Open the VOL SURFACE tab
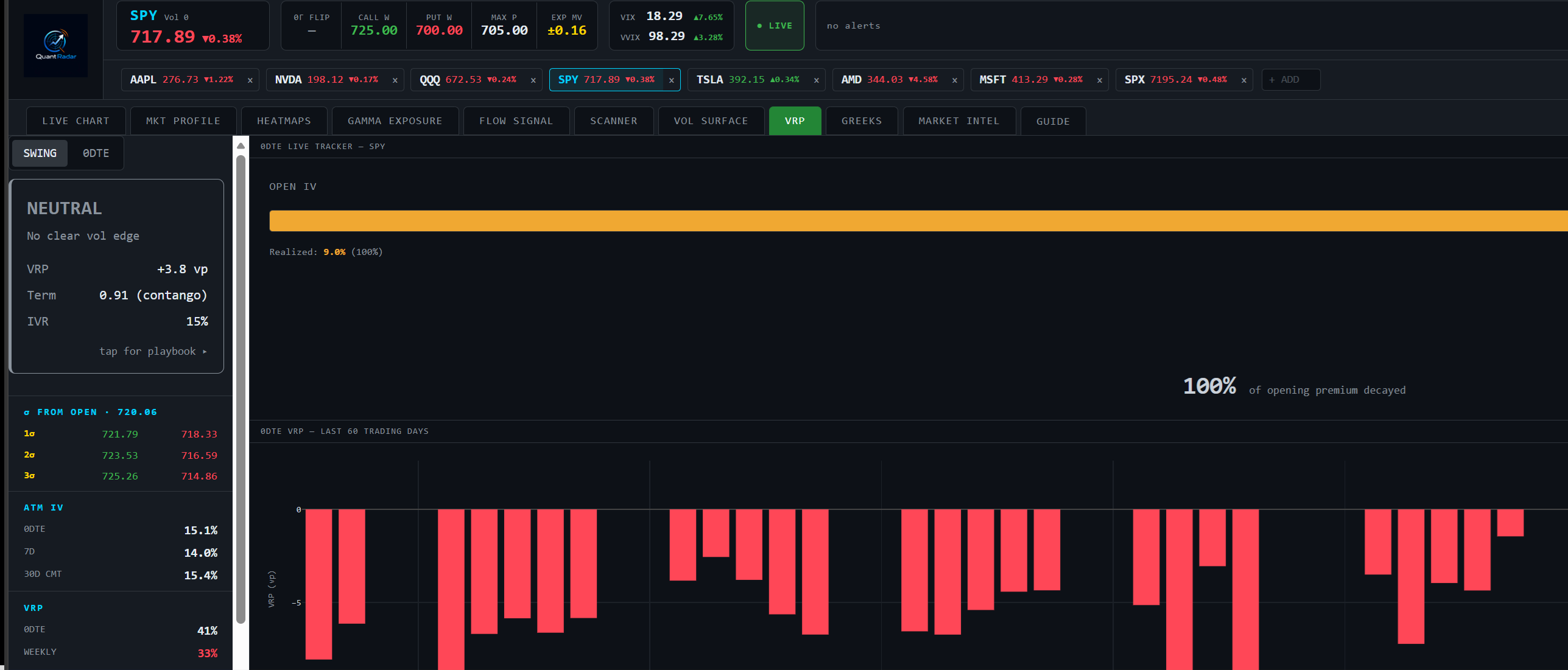Screen dimensions: 1568x670 pos(711,121)
